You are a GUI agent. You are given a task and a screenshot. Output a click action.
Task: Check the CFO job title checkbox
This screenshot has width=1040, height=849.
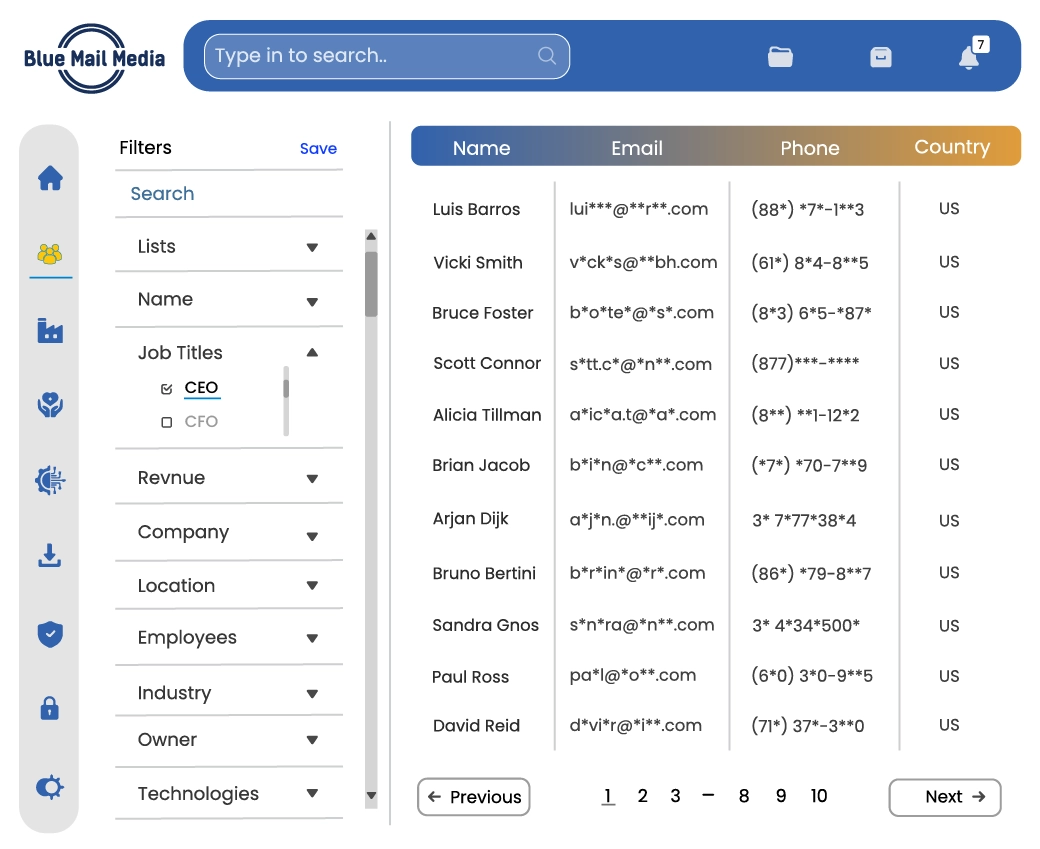click(167, 423)
